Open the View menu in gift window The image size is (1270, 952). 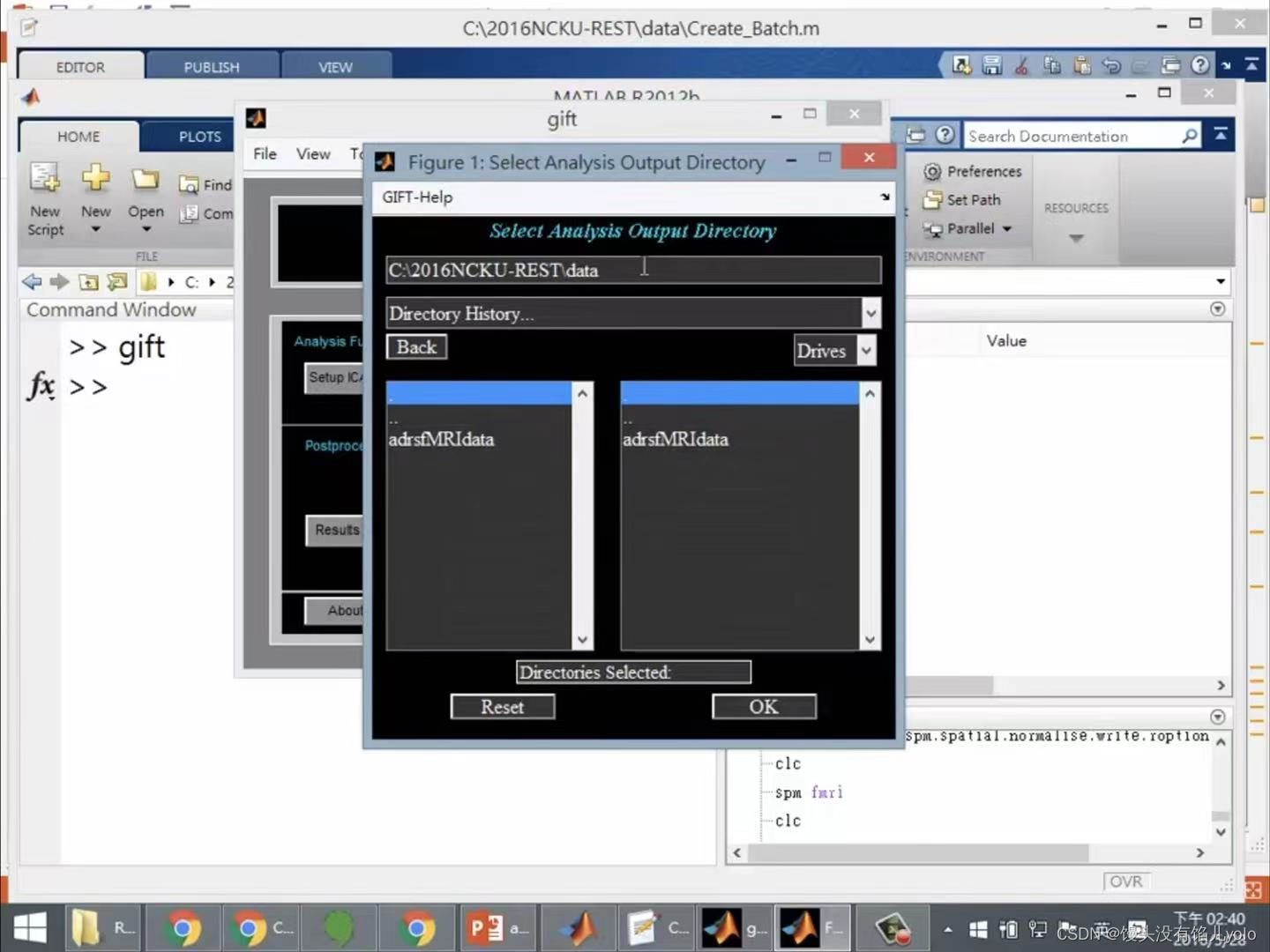tap(313, 153)
